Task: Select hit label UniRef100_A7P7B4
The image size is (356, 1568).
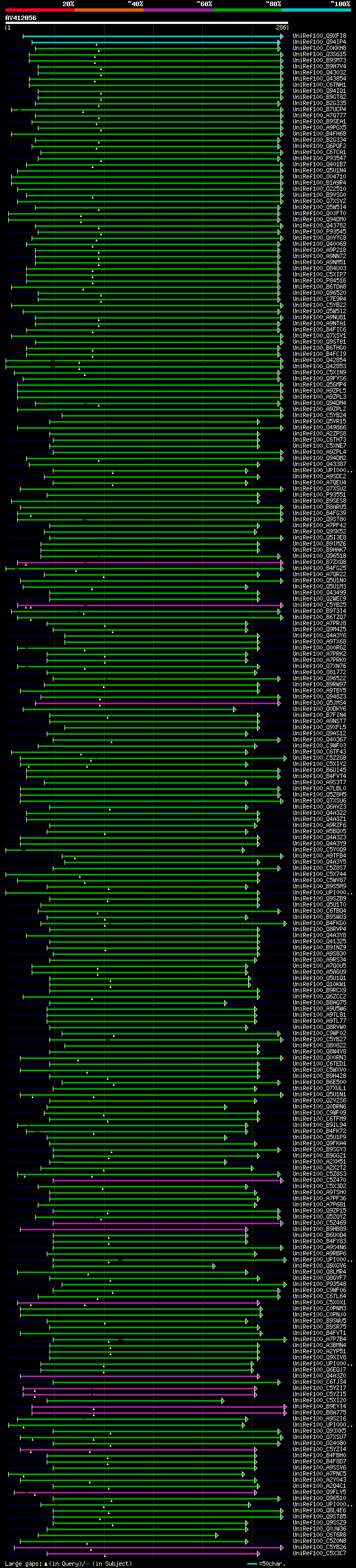Action: 319,1339
